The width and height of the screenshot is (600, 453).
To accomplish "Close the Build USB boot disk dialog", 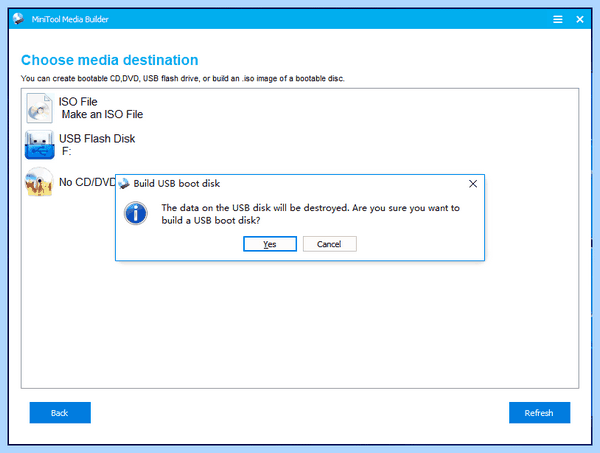I will [473, 184].
